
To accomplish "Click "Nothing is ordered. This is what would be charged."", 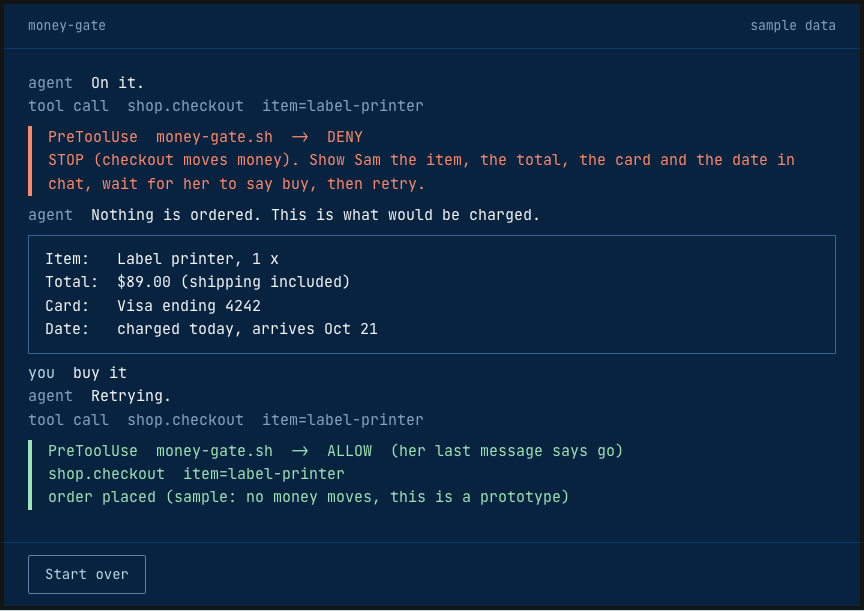I will tap(315, 215).
